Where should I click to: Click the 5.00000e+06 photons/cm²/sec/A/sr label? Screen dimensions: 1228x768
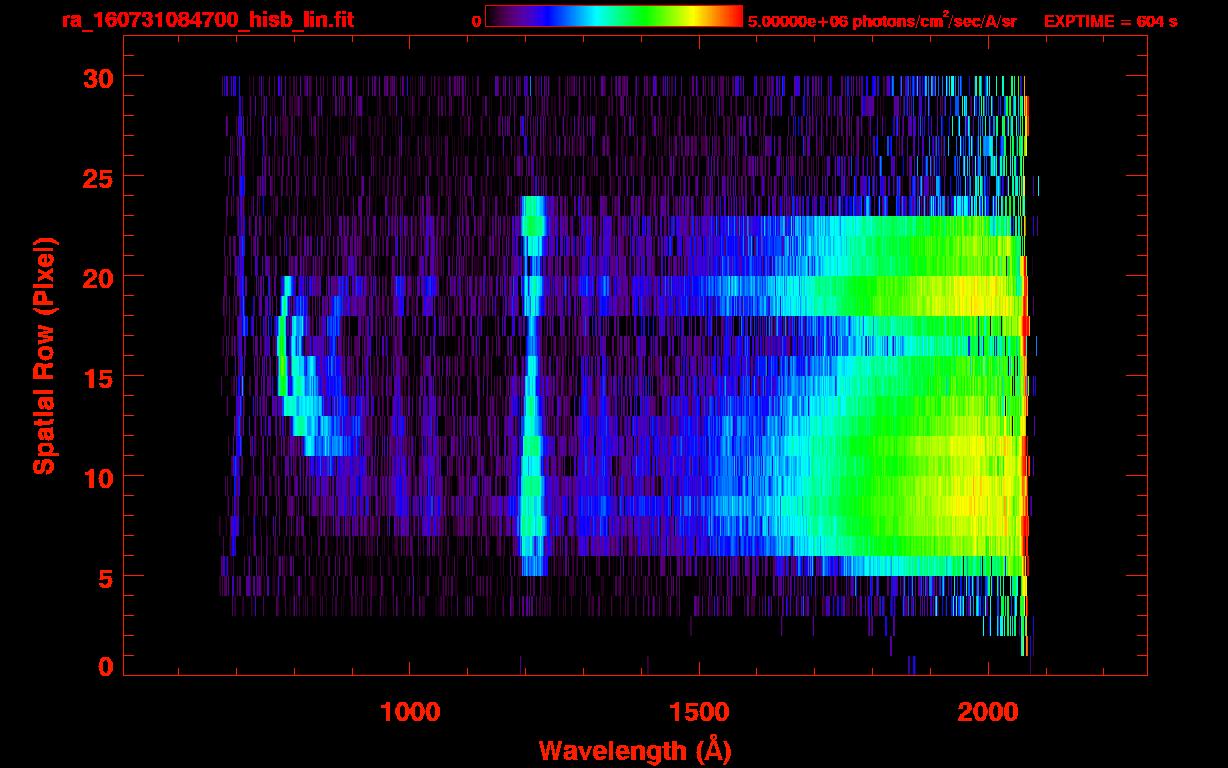coord(882,20)
